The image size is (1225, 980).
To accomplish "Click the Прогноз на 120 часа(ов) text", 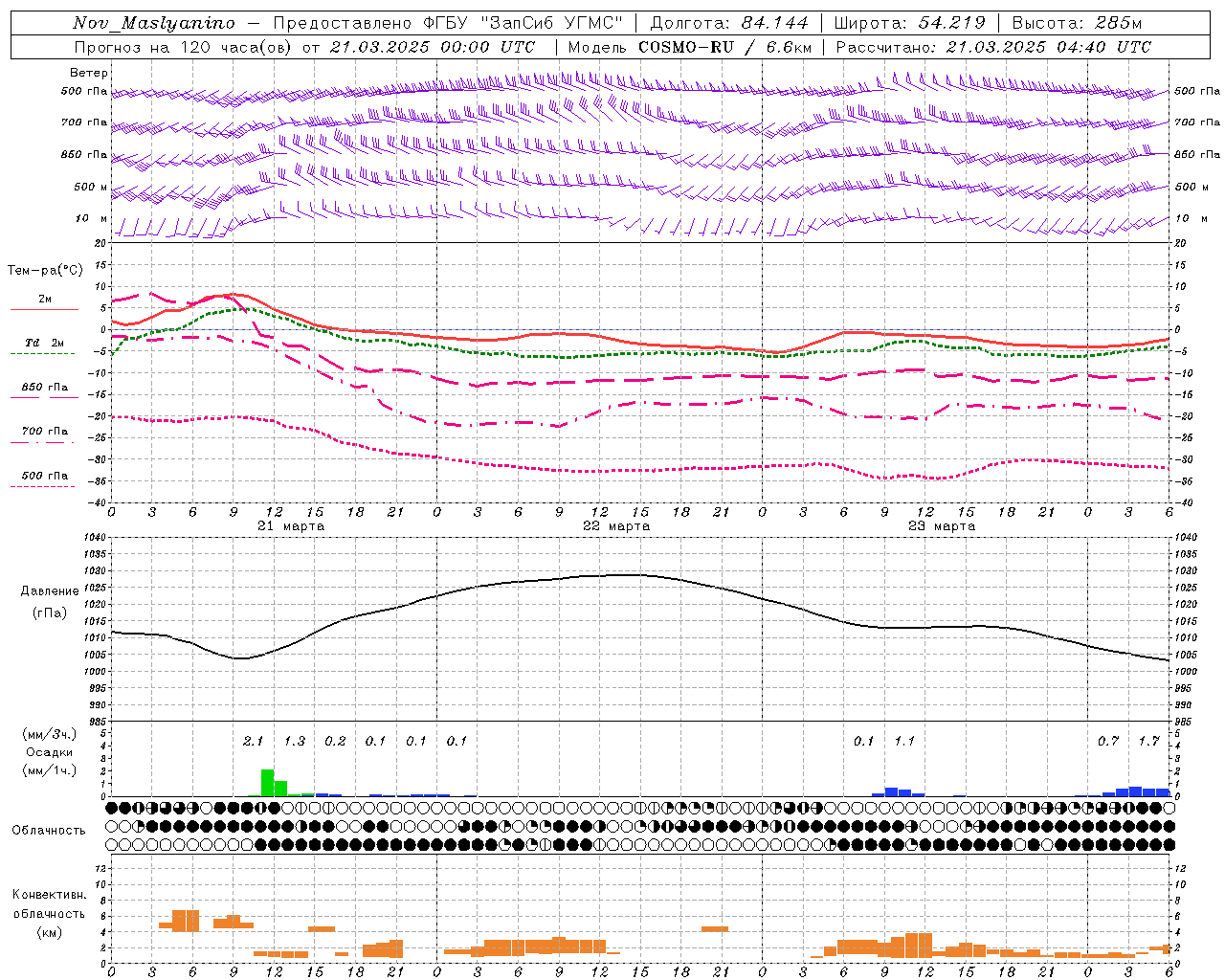I will pos(184,47).
